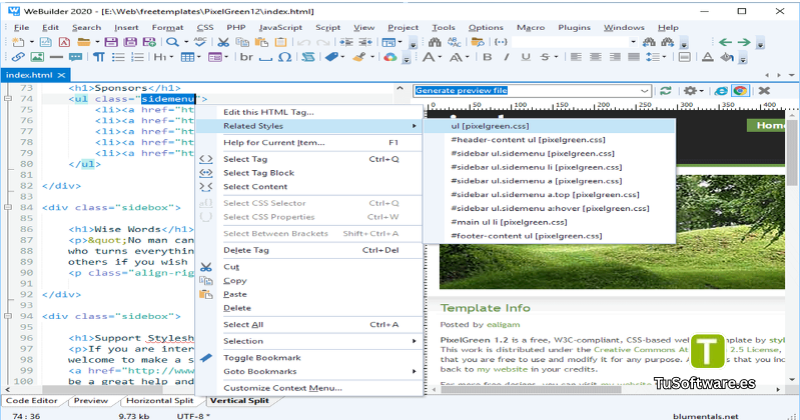
Task: Click the Home button in the preview
Action: [x=766, y=126]
